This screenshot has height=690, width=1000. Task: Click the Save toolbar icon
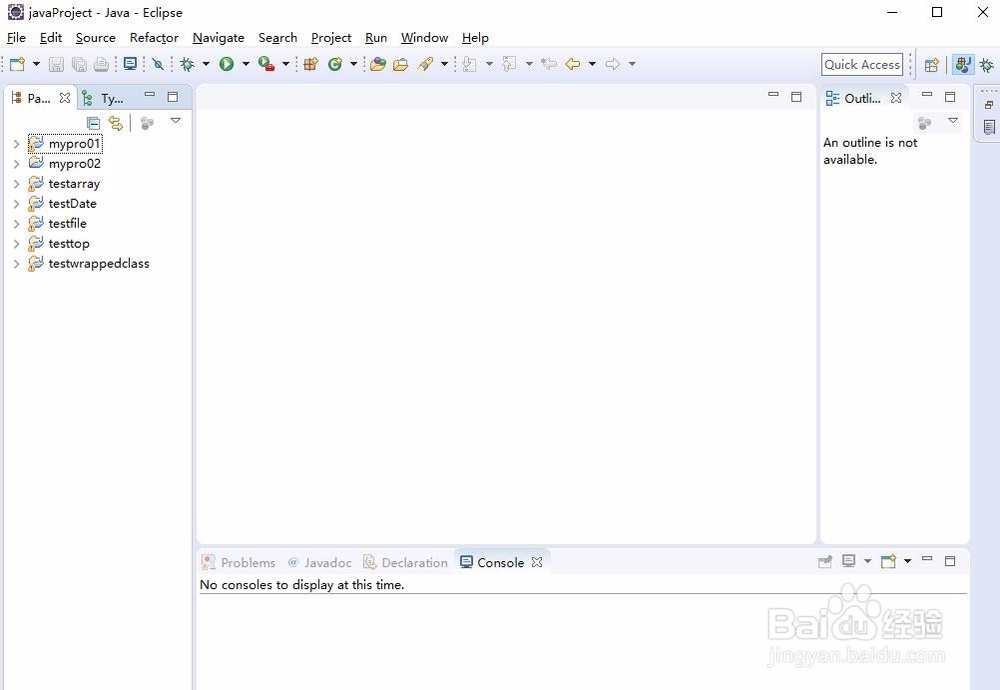click(56, 64)
